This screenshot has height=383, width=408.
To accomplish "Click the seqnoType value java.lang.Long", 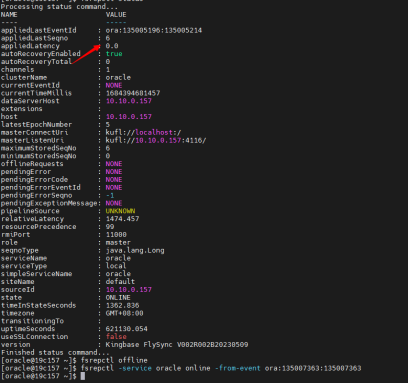I will (x=135, y=250).
